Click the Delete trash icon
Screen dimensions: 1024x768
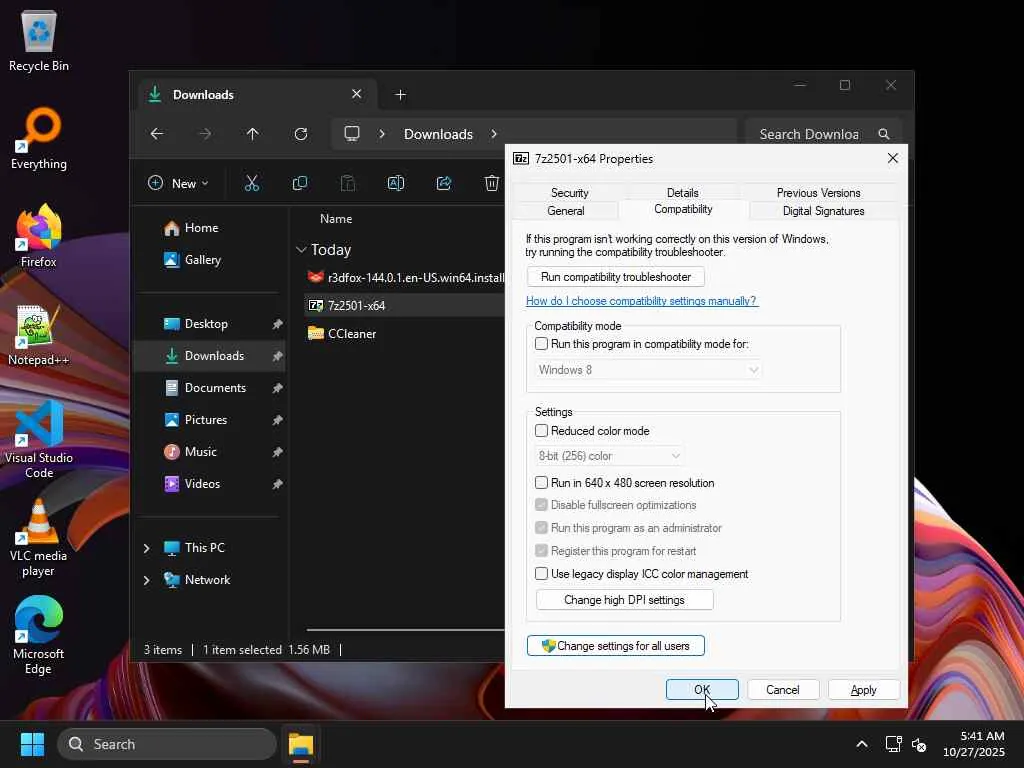coord(492,184)
